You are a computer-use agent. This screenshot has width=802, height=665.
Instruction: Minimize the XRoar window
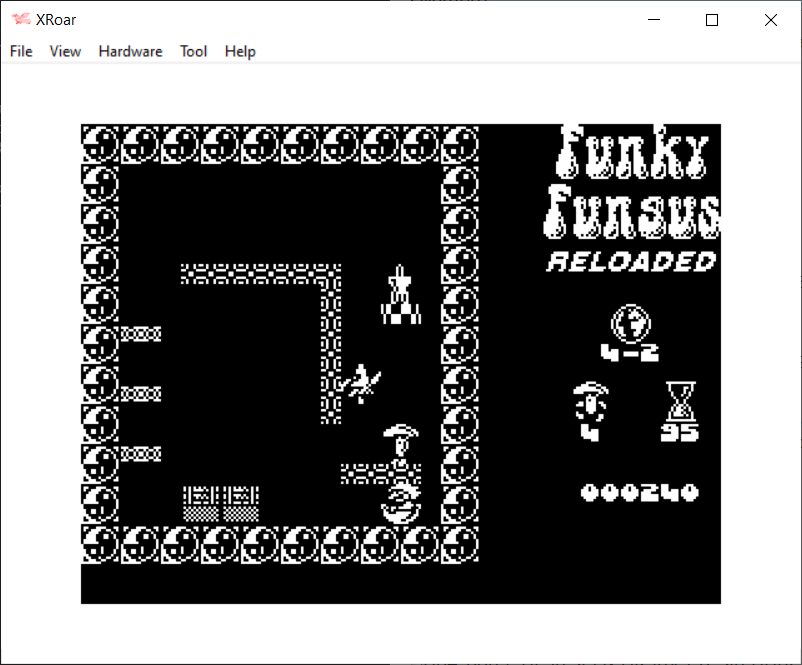click(654, 20)
